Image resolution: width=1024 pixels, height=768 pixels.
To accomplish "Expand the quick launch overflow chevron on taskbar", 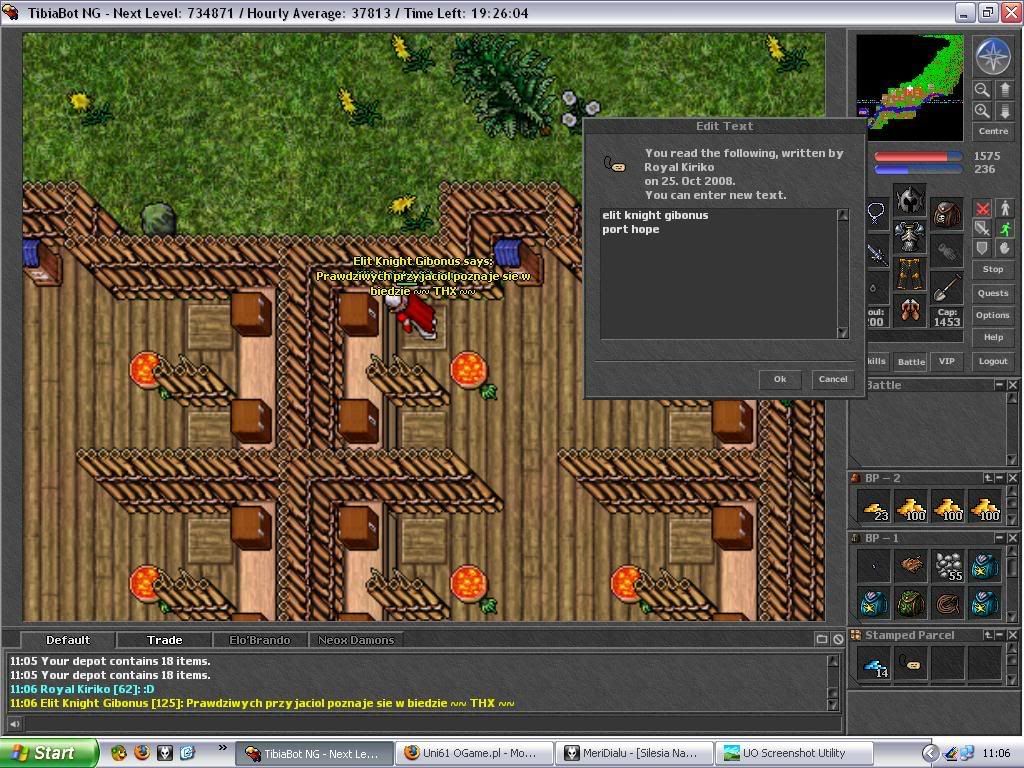I will click(x=222, y=748).
